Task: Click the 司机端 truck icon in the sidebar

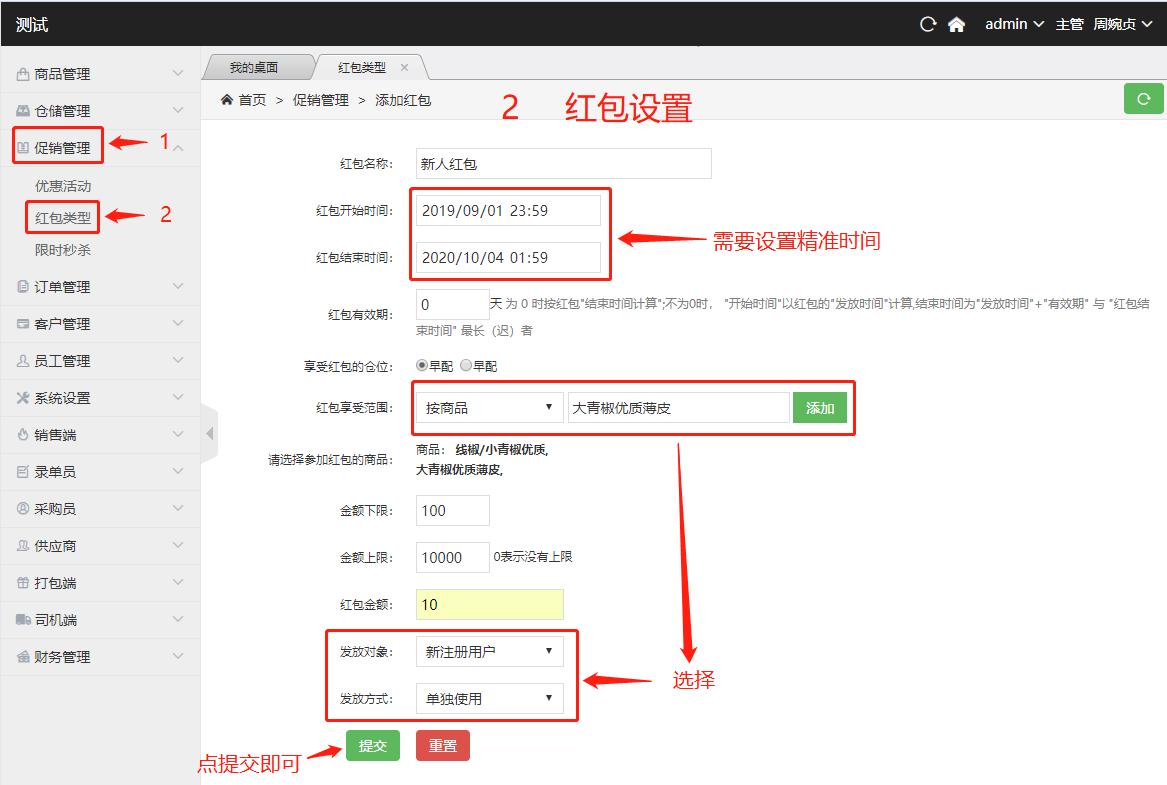Action: pos(22,620)
